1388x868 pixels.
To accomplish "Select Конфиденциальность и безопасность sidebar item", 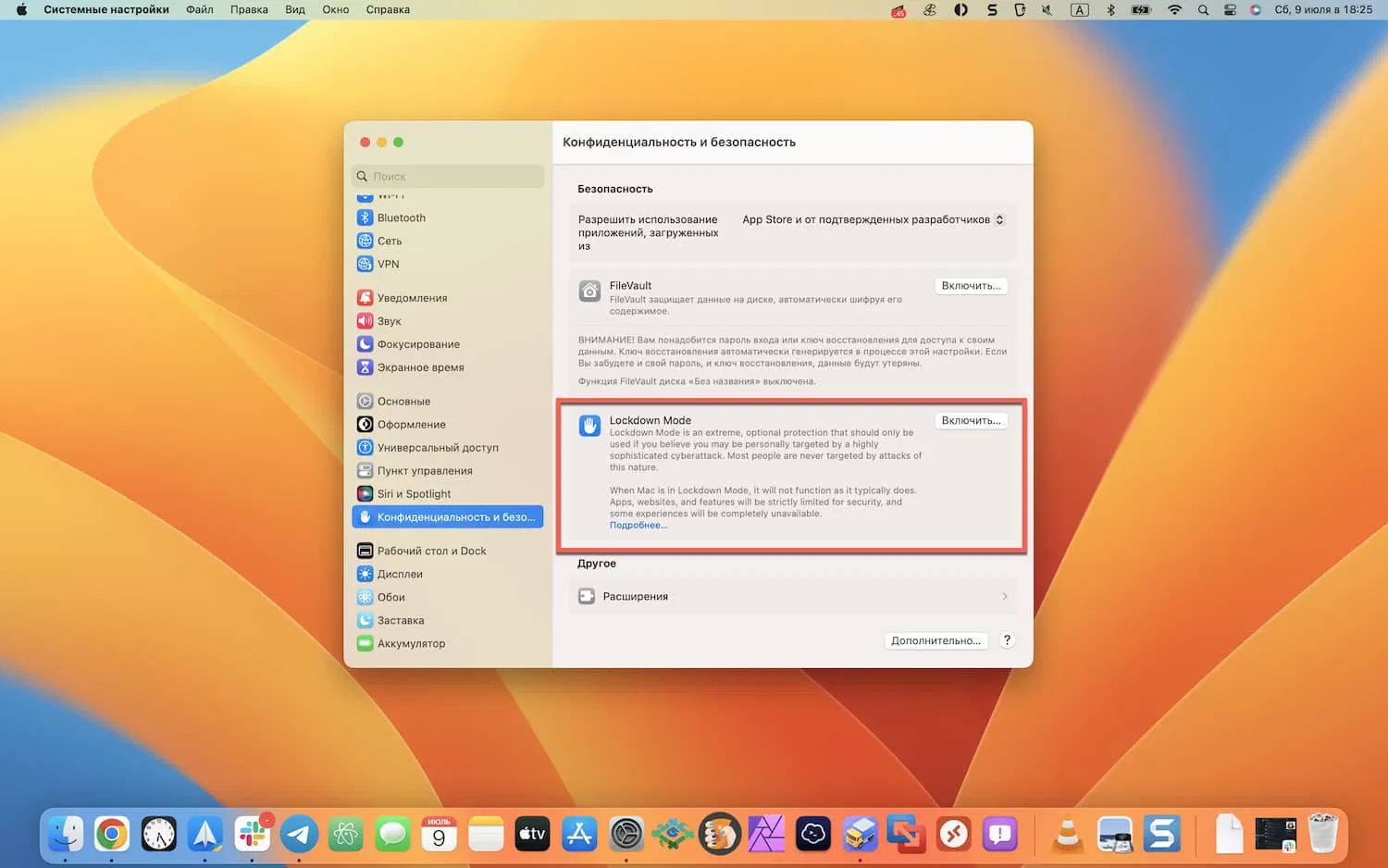I will [448, 517].
